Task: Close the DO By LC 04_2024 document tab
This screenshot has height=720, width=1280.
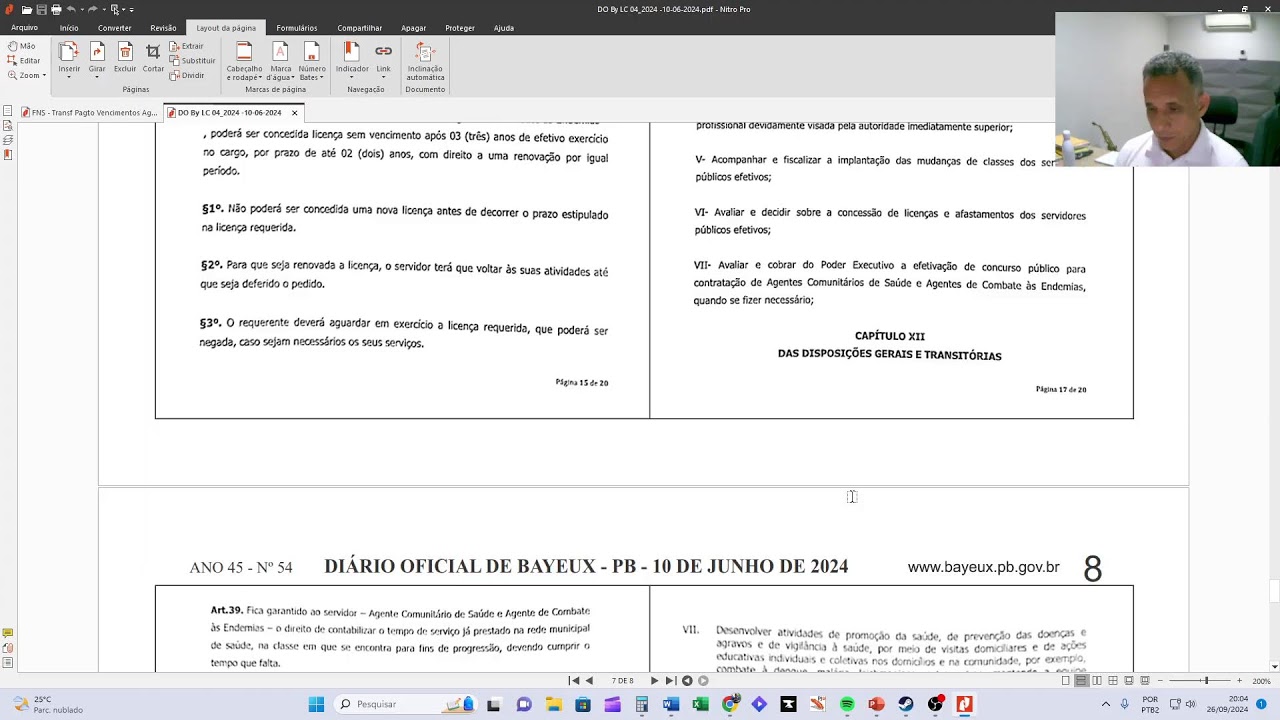Action: tap(294, 113)
